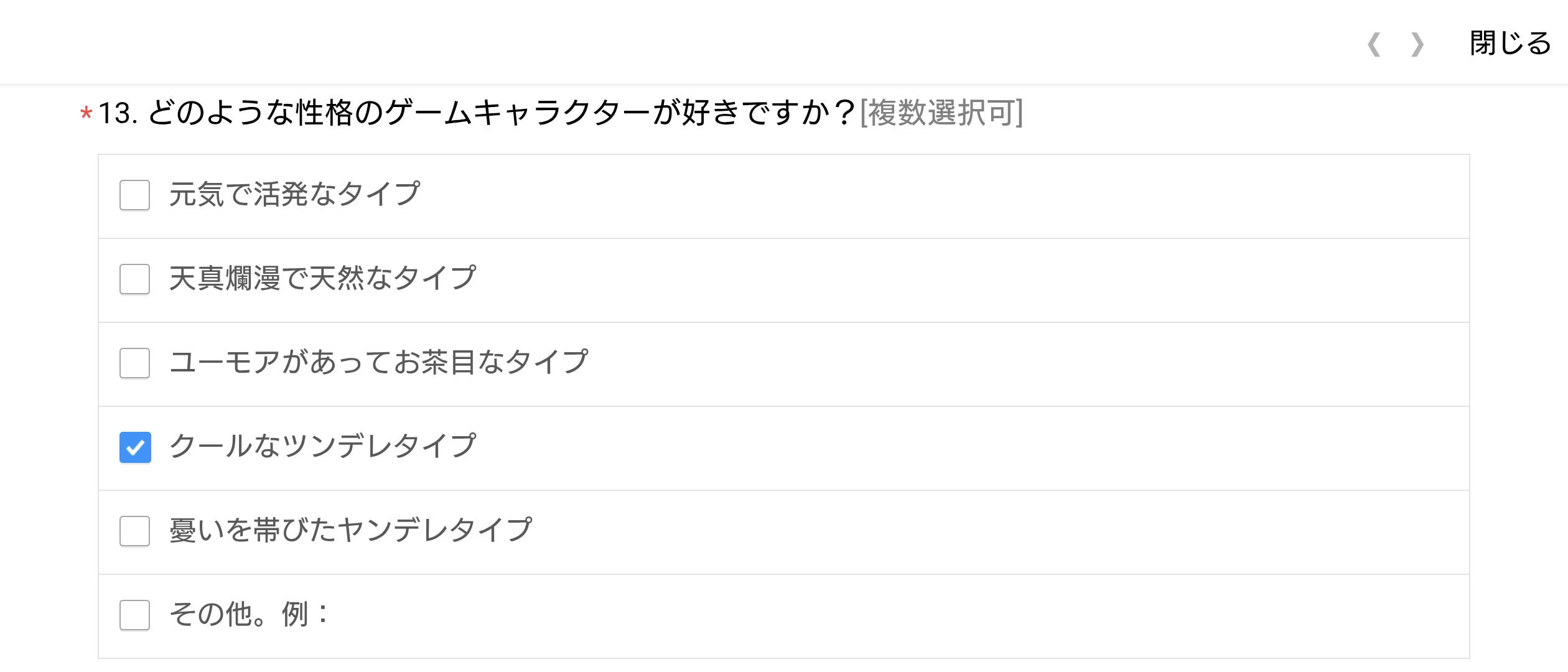Image resolution: width=1568 pixels, height=672 pixels.
Task: Click the red required asterisk
Action: point(86,114)
